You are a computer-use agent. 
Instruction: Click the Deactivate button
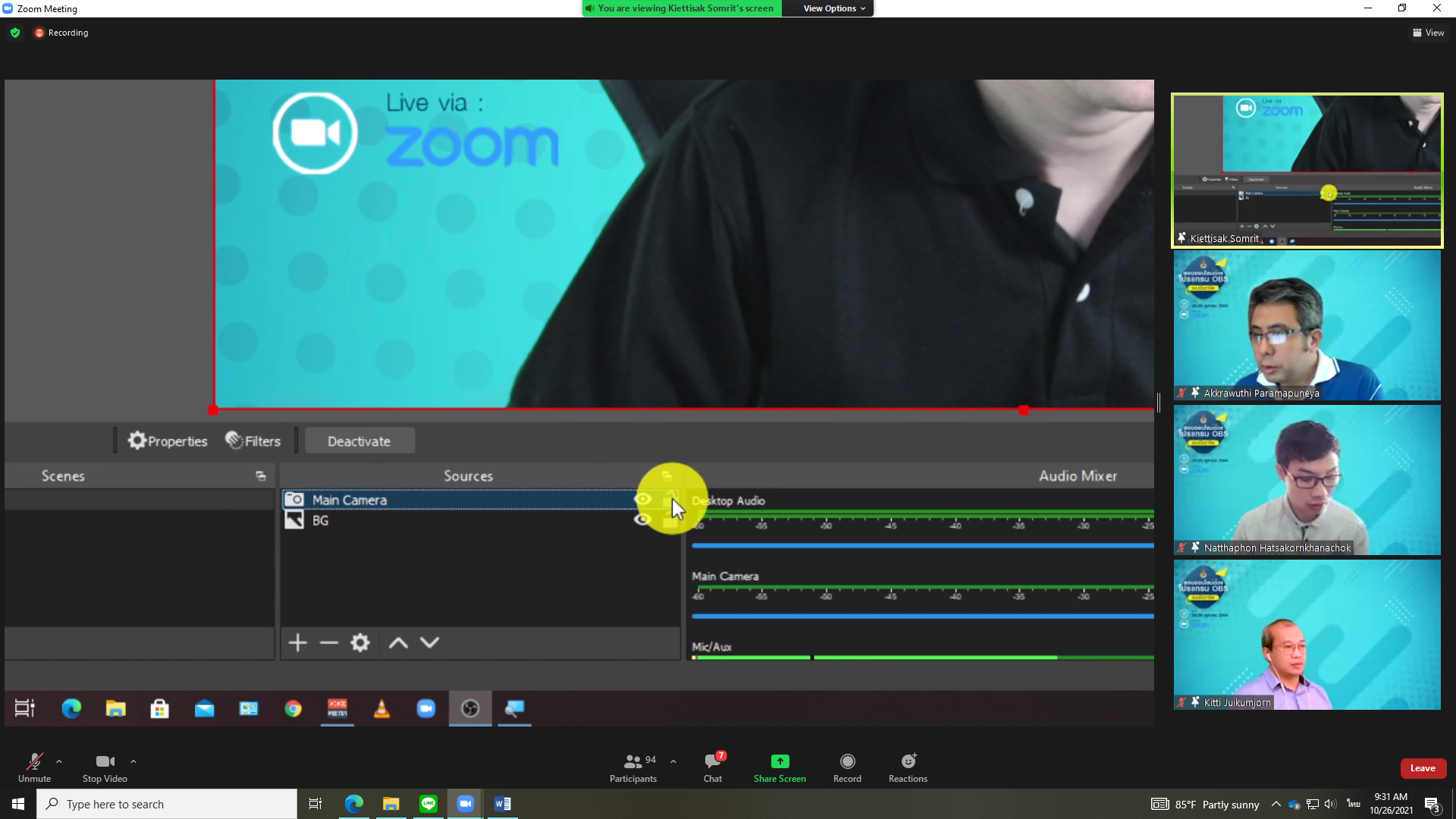[359, 441]
